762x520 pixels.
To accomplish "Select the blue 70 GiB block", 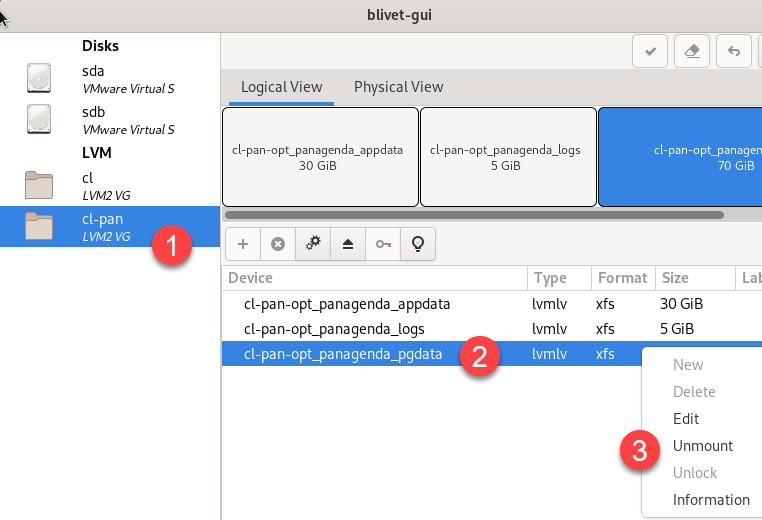I will [680, 157].
